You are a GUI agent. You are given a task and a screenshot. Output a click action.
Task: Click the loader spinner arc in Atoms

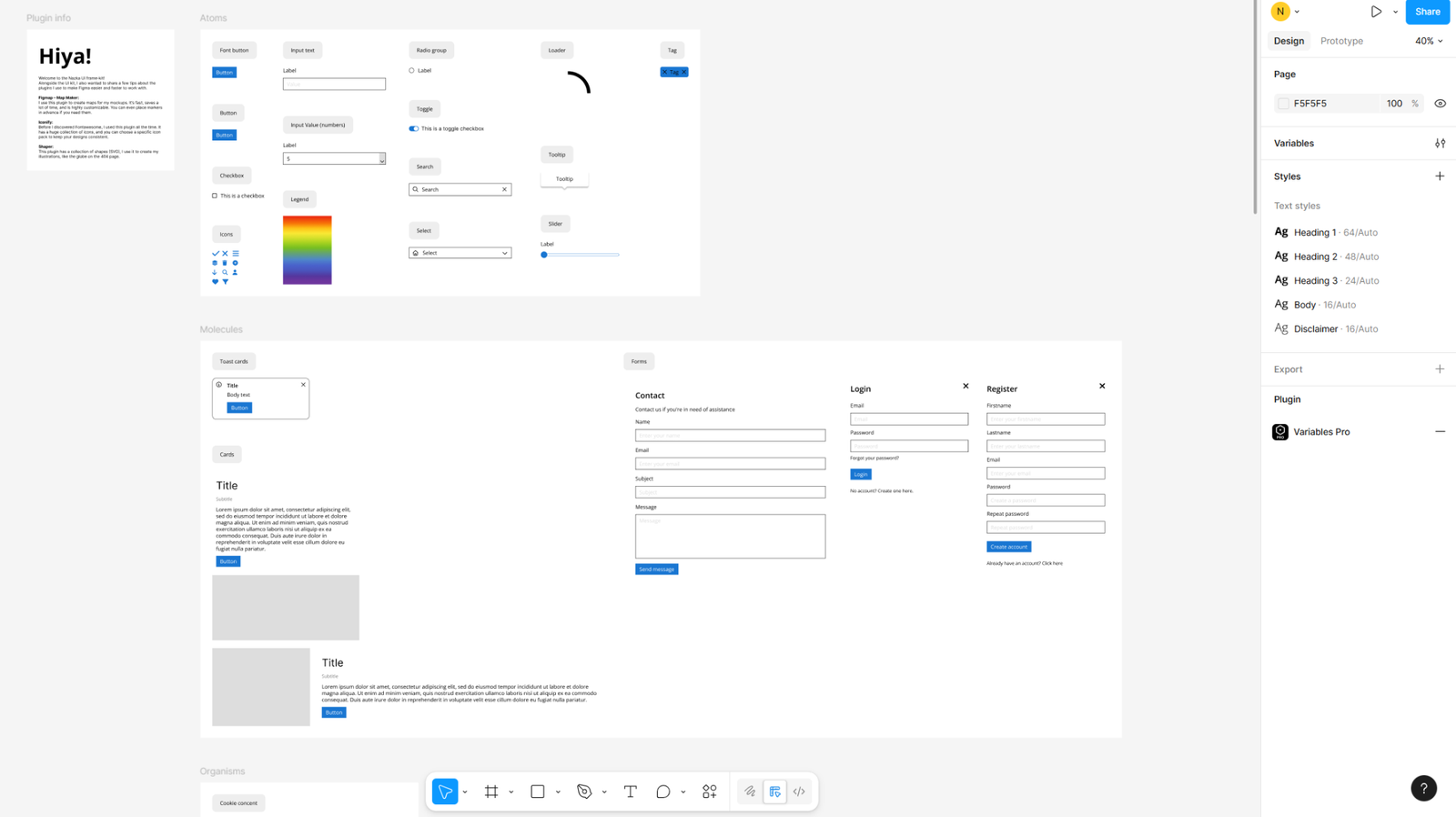coord(580,82)
